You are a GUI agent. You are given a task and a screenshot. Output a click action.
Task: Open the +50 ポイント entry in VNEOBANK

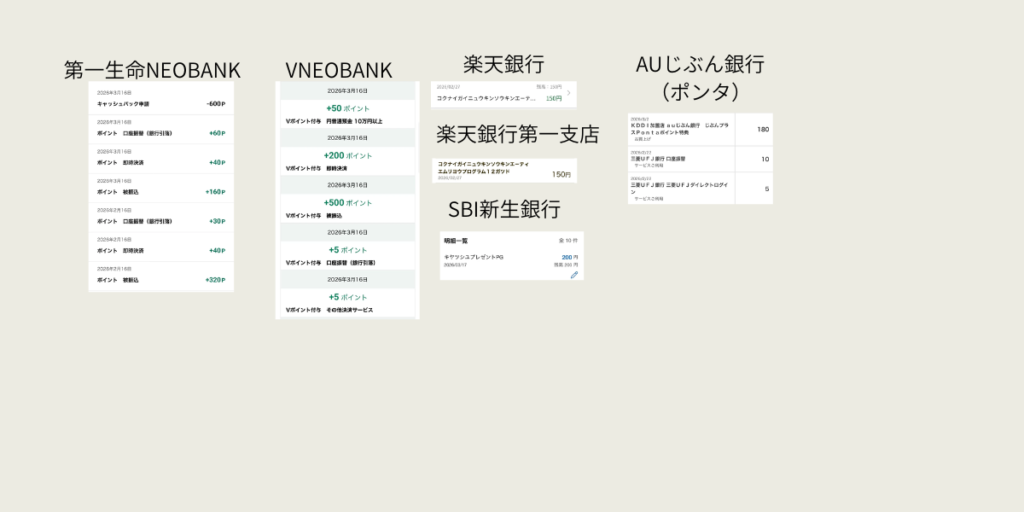(x=347, y=114)
